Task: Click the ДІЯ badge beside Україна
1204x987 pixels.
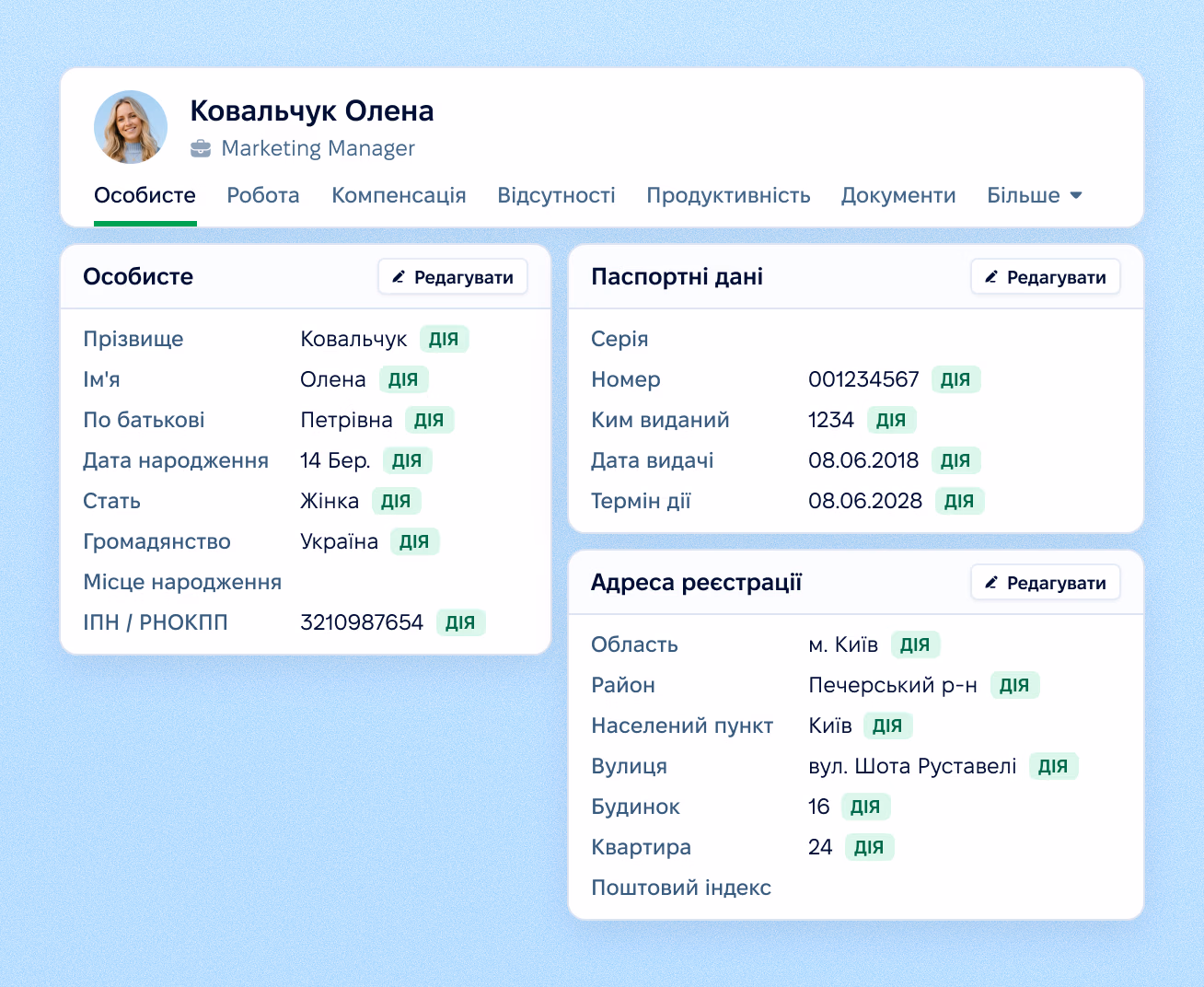Action: 415,541
